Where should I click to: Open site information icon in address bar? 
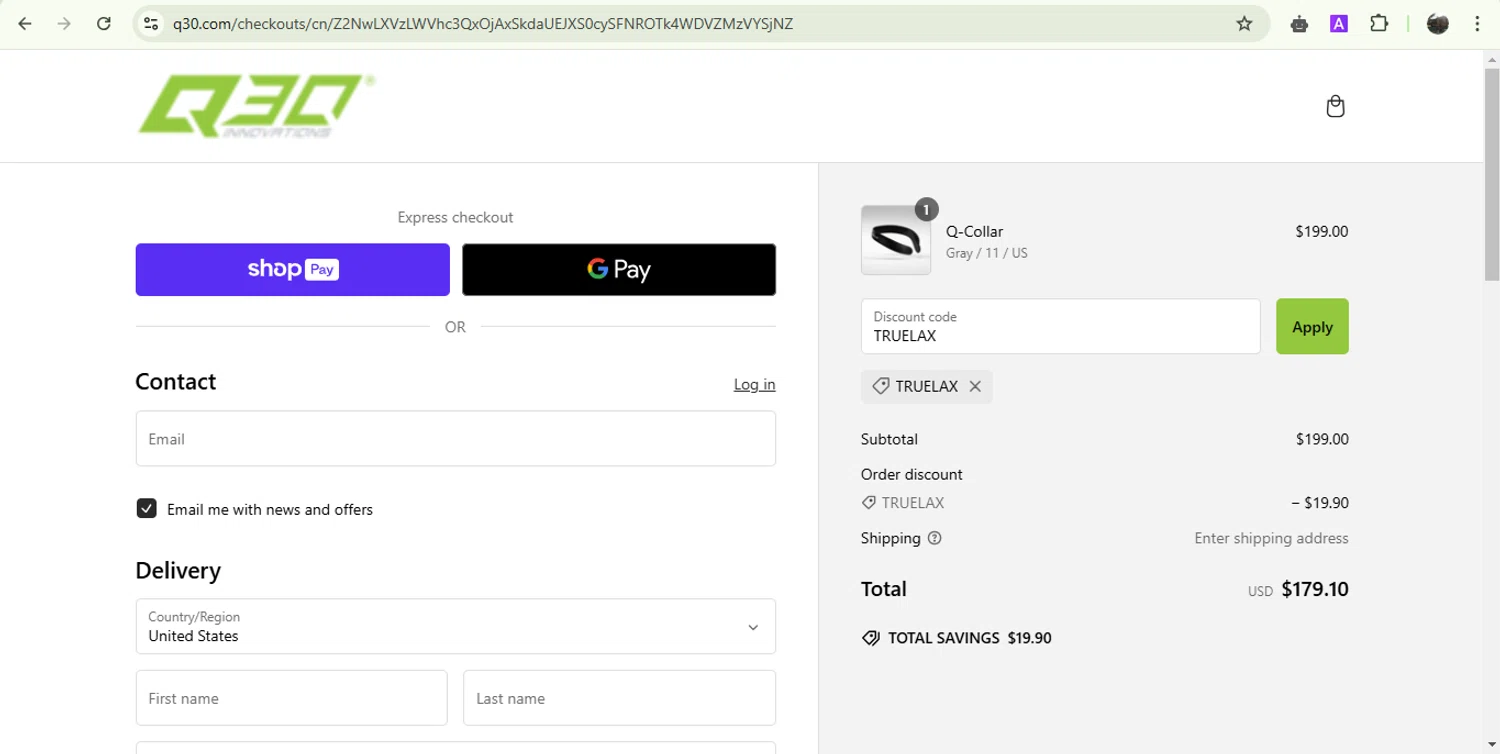pos(151,24)
